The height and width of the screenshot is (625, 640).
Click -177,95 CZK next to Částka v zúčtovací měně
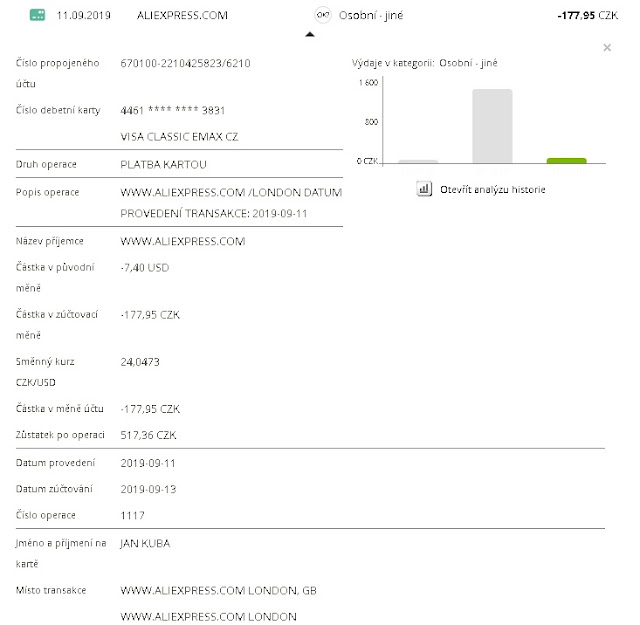click(x=150, y=315)
